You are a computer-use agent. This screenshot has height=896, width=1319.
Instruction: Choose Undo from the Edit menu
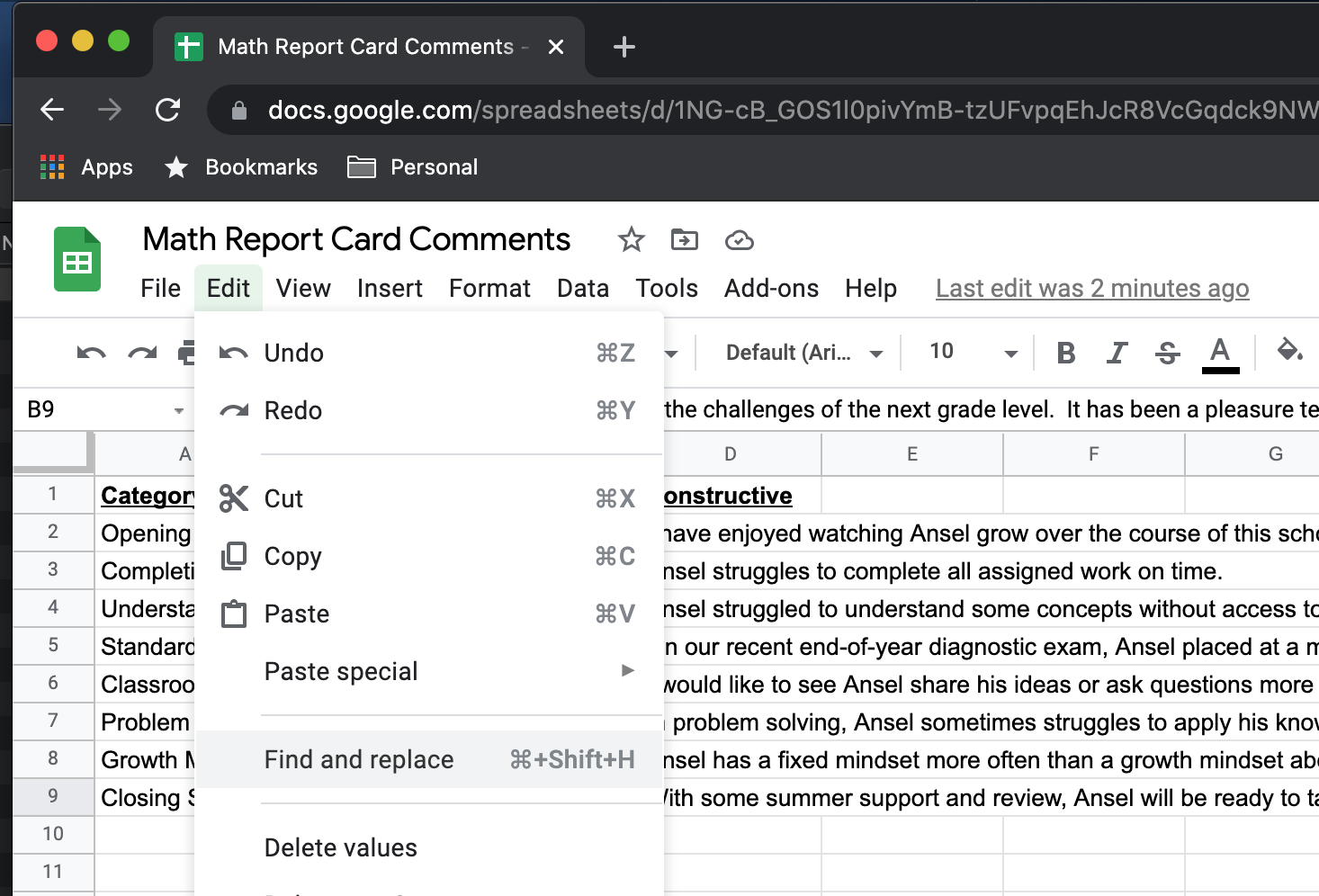pyautogui.click(x=429, y=353)
